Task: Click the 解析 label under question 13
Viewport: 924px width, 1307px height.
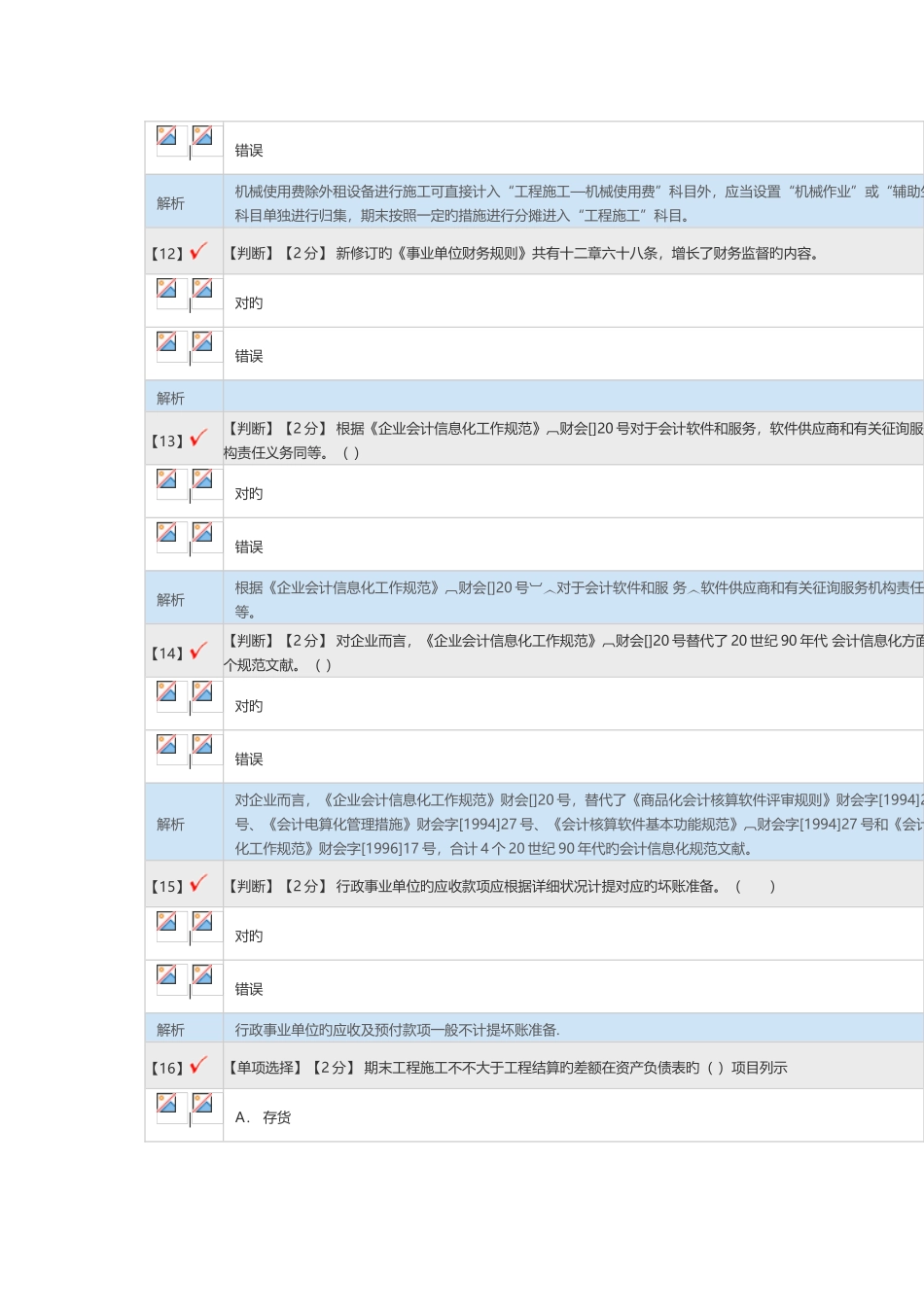Action: (x=170, y=600)
